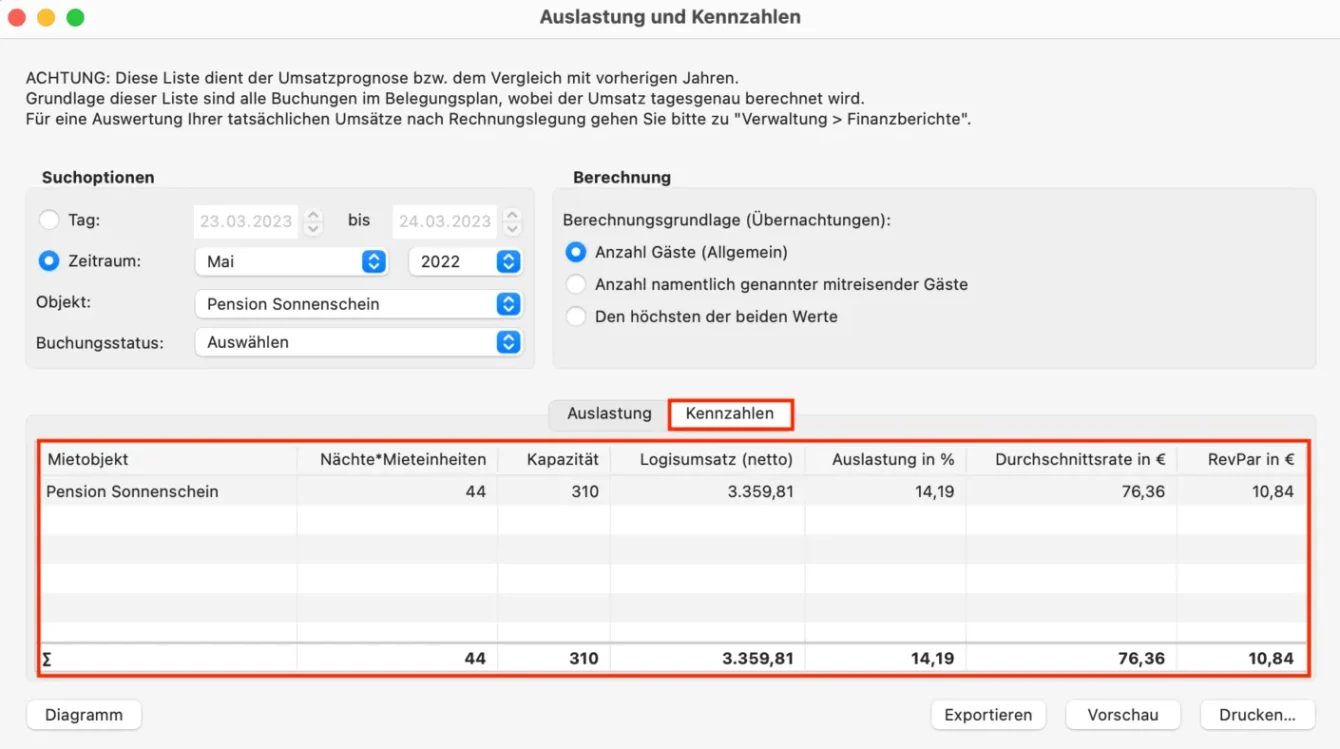The height and width of the screenshot is (749, 1340).
Task: Select the Tag radio button
Action: (x=49, y=220)
